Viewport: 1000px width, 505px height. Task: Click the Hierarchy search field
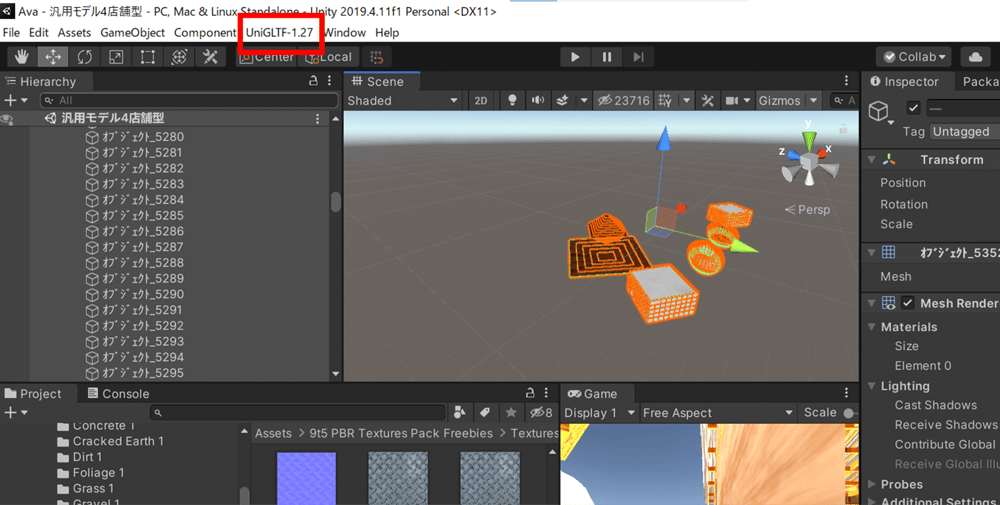(x=189, y=100)
